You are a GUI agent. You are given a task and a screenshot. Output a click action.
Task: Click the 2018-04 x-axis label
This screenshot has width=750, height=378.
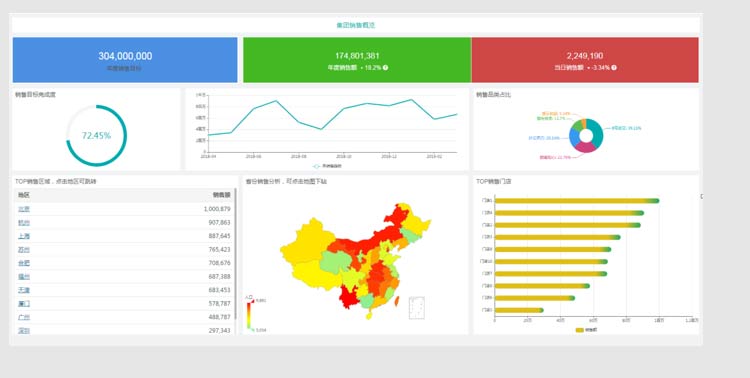(x=208, y=156)
